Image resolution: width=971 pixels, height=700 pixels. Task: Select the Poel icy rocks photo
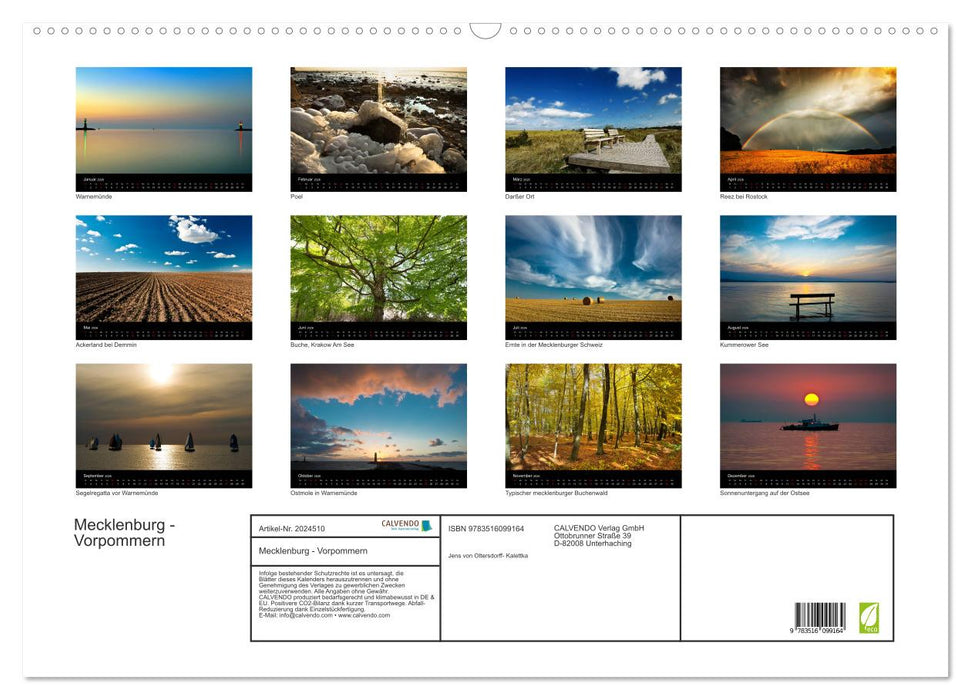point(378,122)
